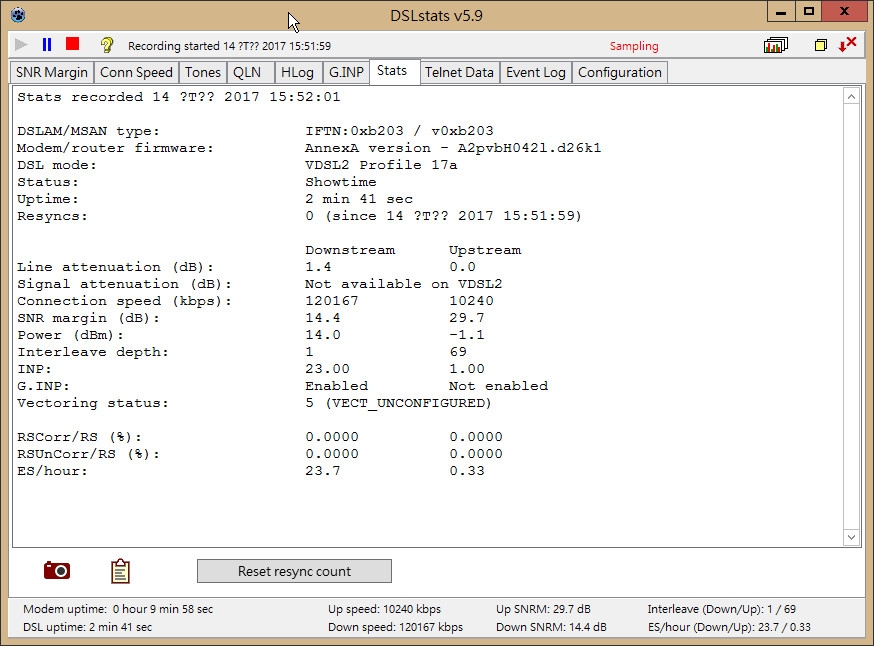
Task: Click 'Up speed: 10240 kbps' in status bar
Action: [384, 609]
